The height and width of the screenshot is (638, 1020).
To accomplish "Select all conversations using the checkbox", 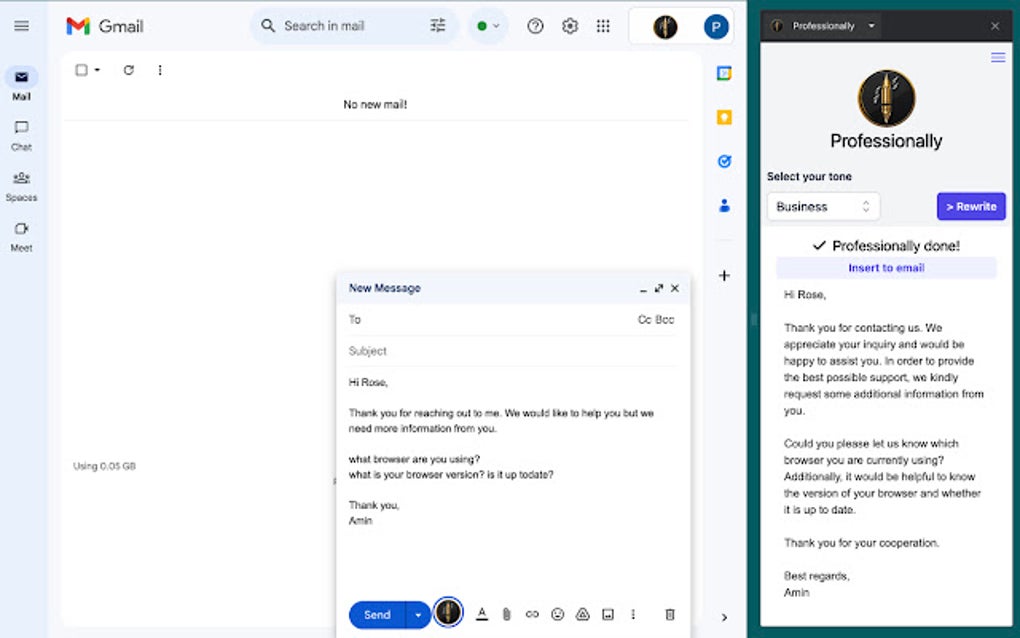I will point(81,70).
